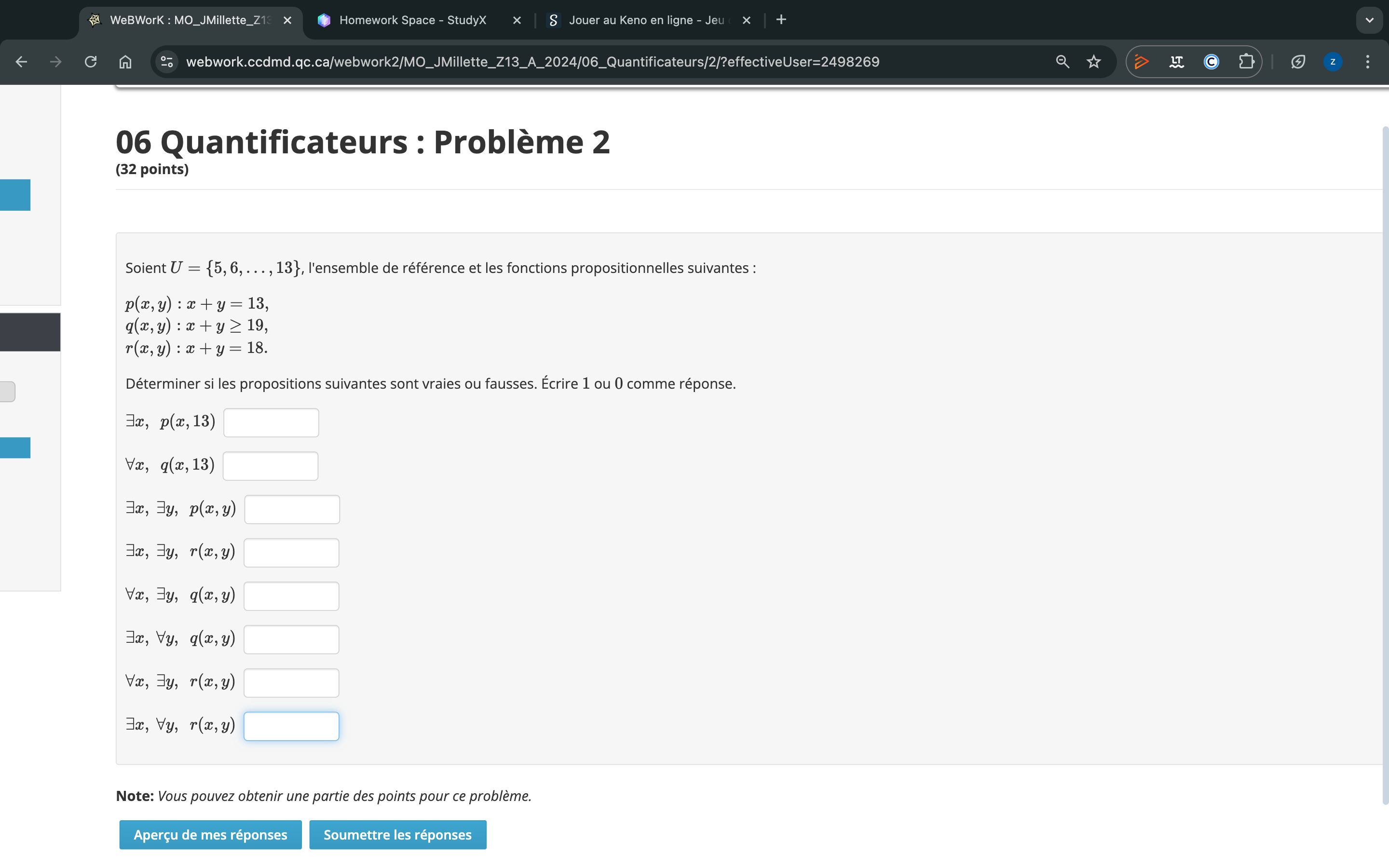
Task: Close the Jouer au Keno tab
Action: point(746,20)
